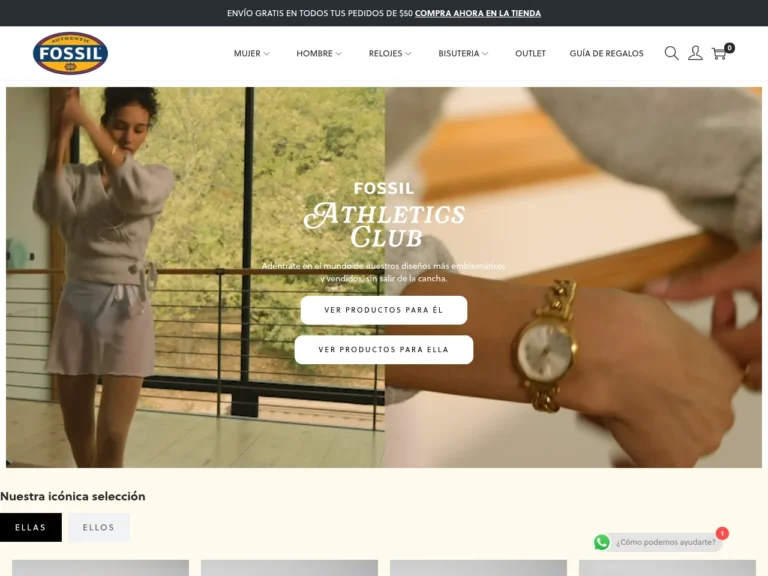Expand the BISUTERIA dropdown menu

[x=463, y=53]
